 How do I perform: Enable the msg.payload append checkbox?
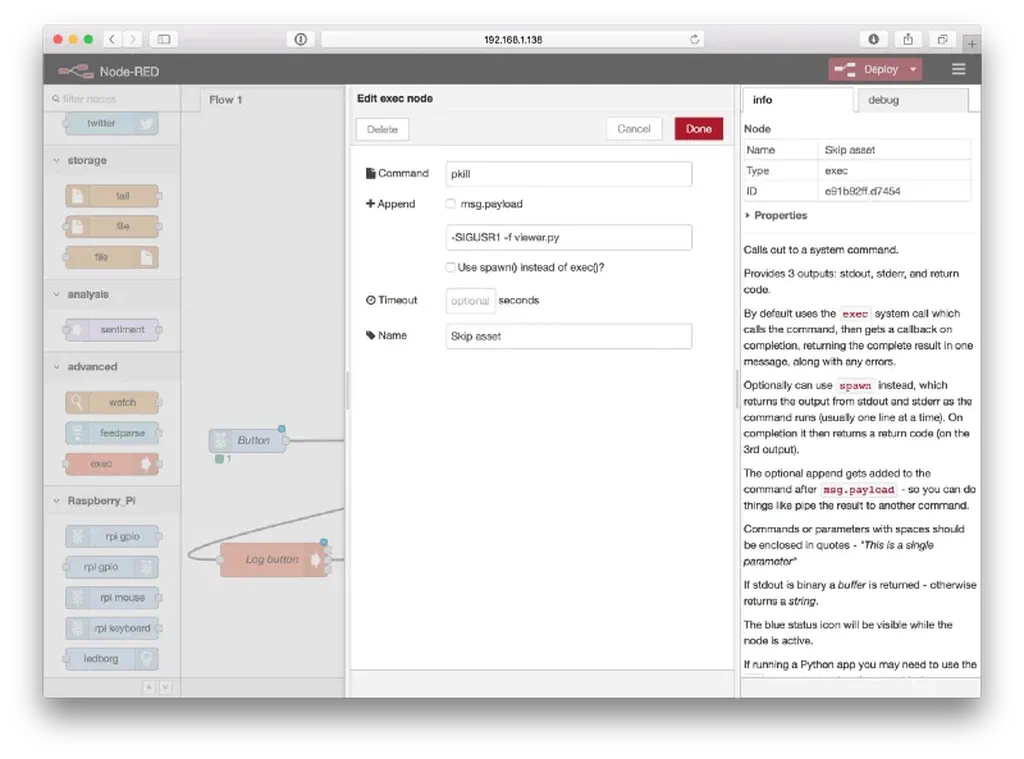[x=451, y=204]
